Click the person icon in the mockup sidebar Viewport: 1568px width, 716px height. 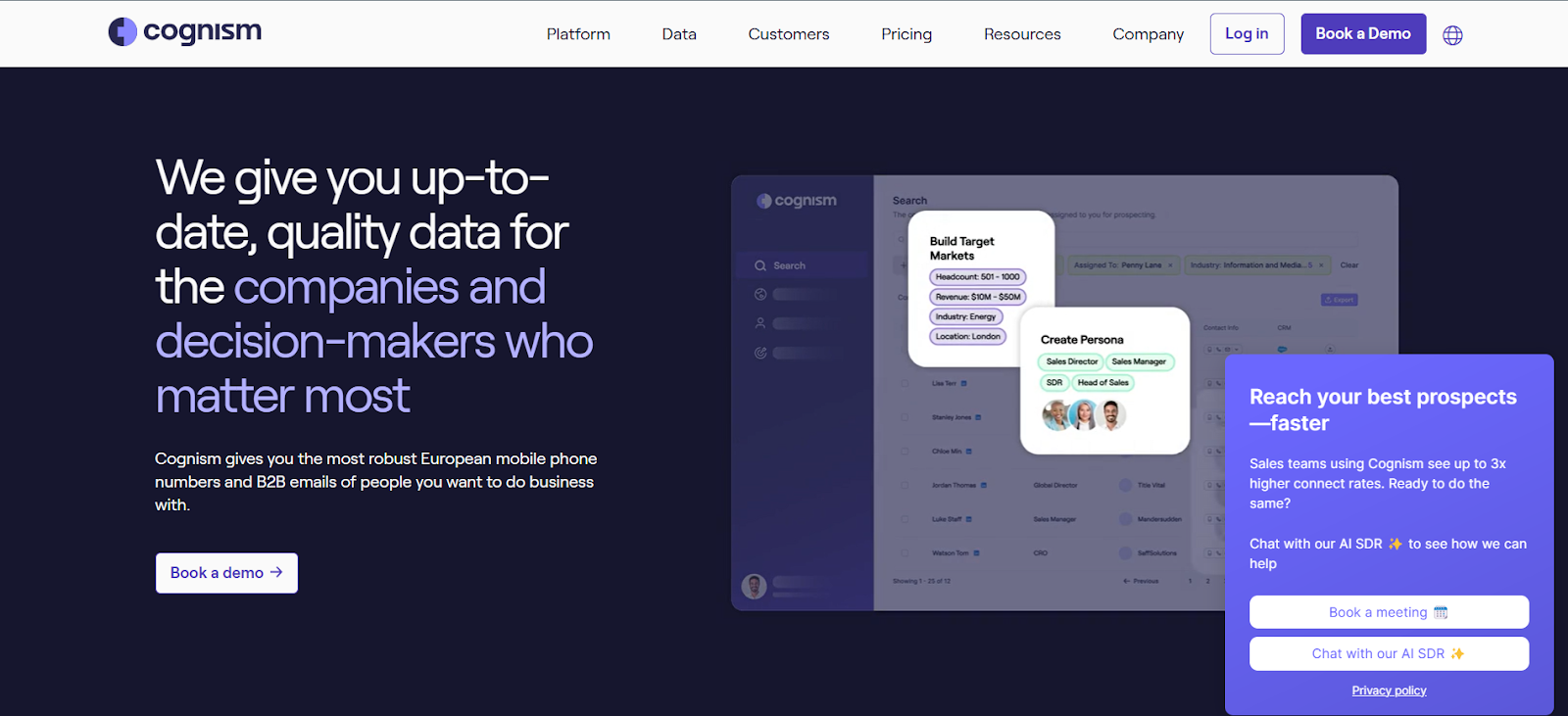(x=760, y=323)
